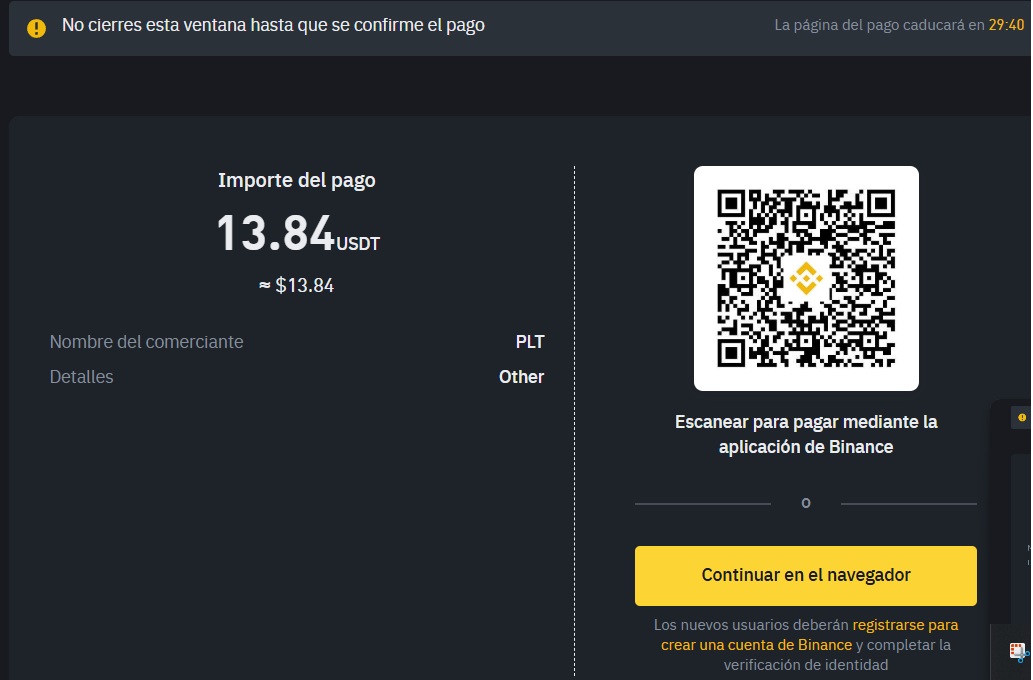Click the QR code image

point(806,278)
